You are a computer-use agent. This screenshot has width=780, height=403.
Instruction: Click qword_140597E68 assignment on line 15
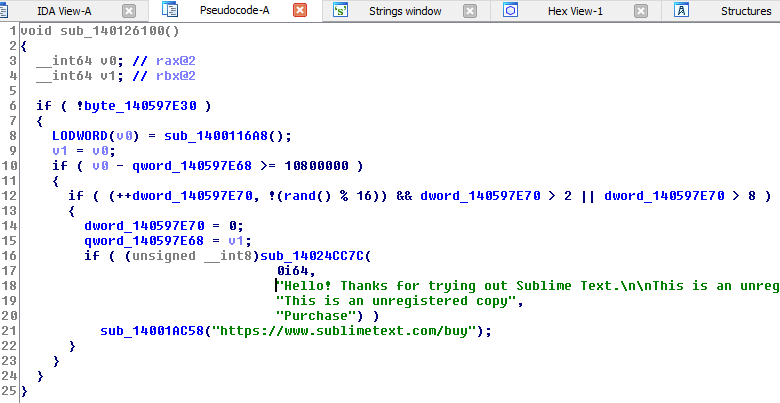point(144,240)
